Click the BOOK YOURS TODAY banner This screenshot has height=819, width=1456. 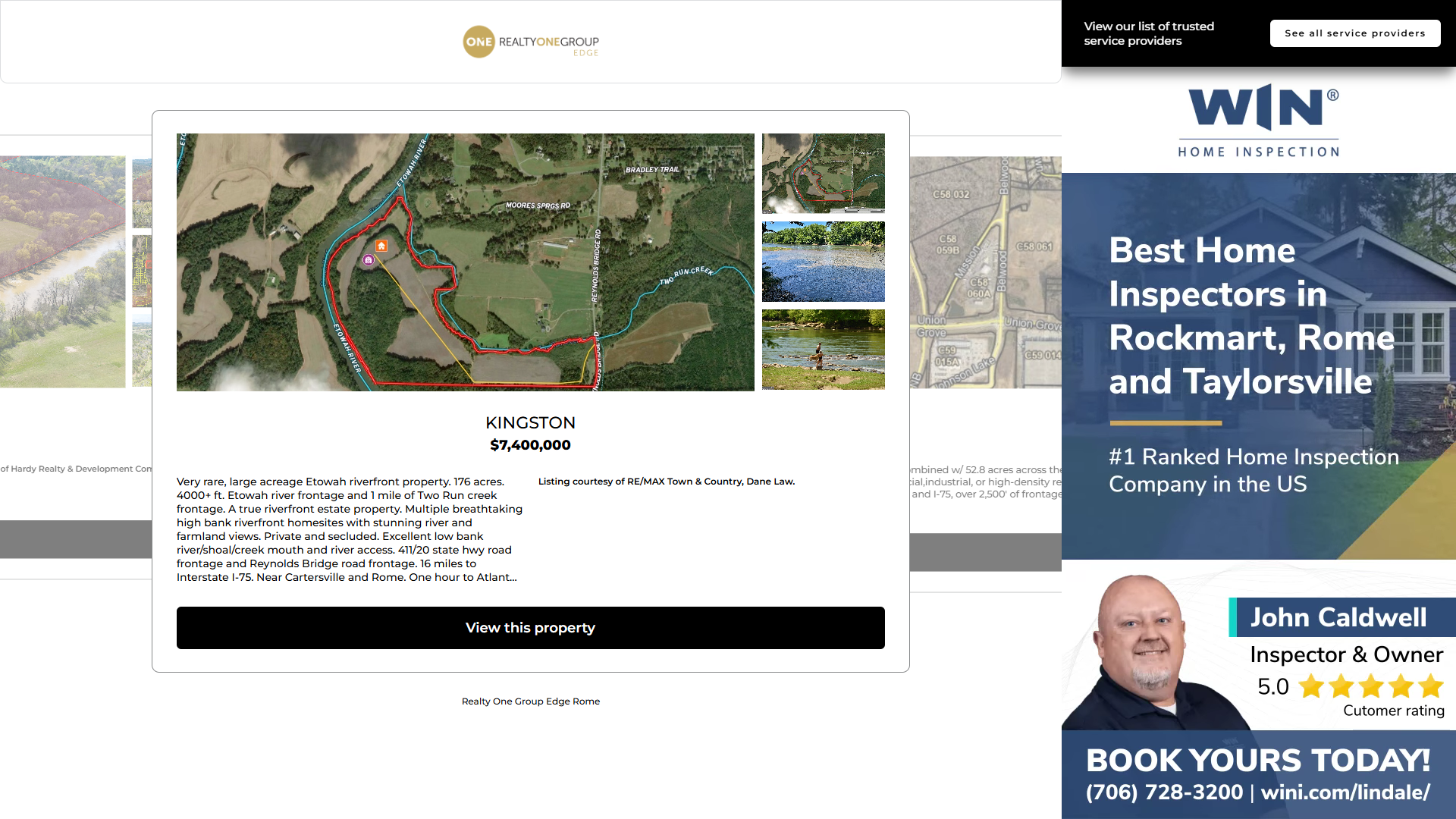(x=1257, y=760)
